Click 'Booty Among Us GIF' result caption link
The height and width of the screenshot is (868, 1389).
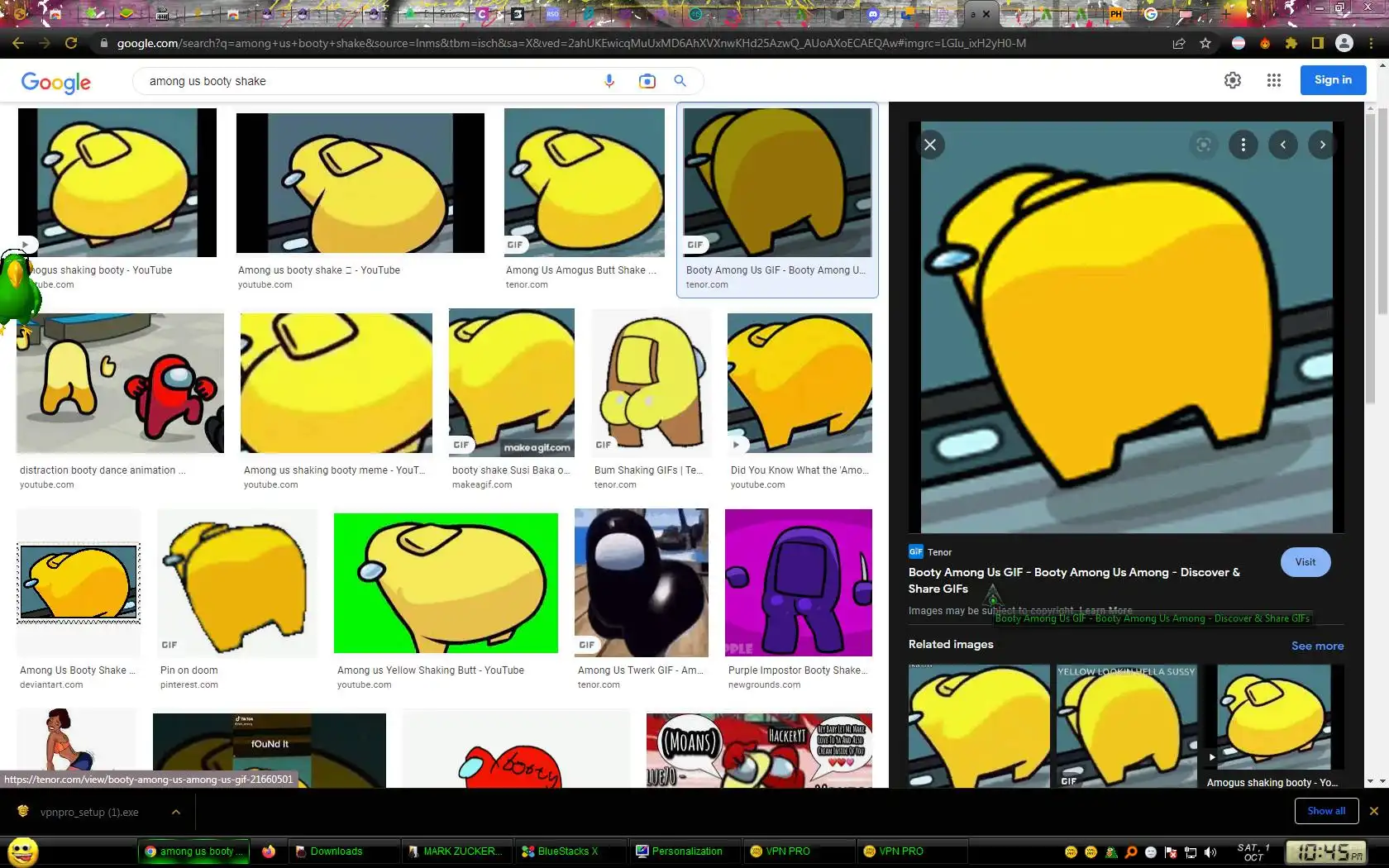point(776,270)
